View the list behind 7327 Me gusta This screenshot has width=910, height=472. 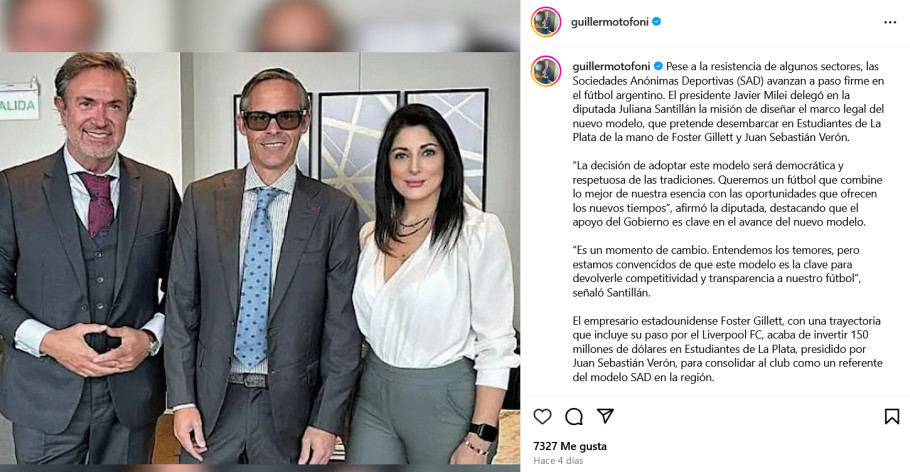pos(570,446)
